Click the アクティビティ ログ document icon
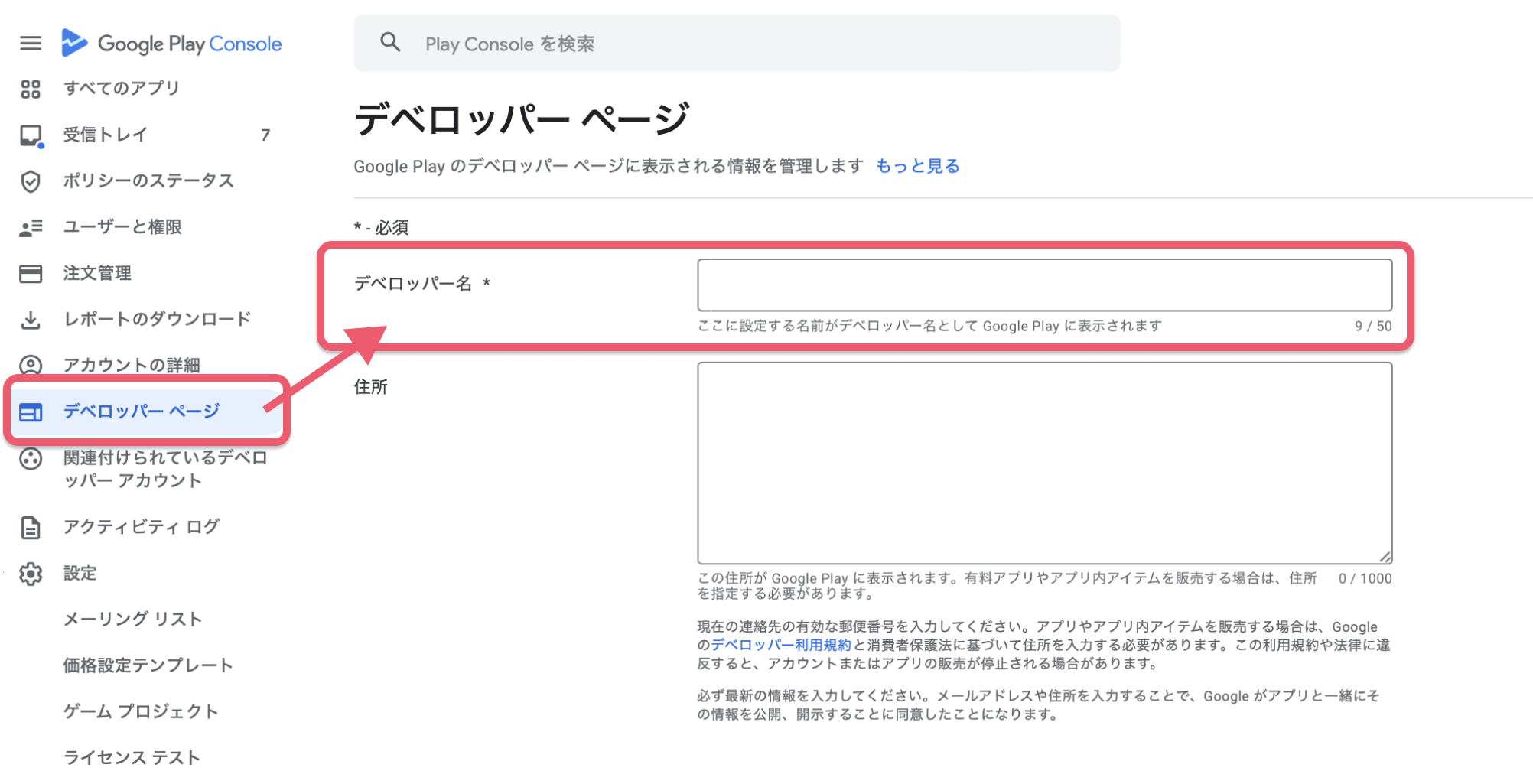 (x=31, y=528)
